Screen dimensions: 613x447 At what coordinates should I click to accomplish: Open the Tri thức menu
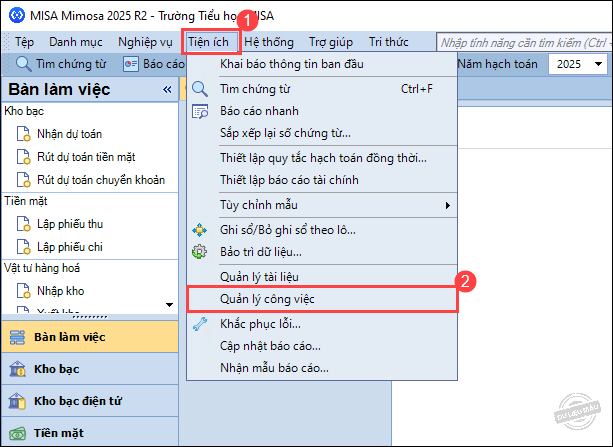tap(389, 42)
